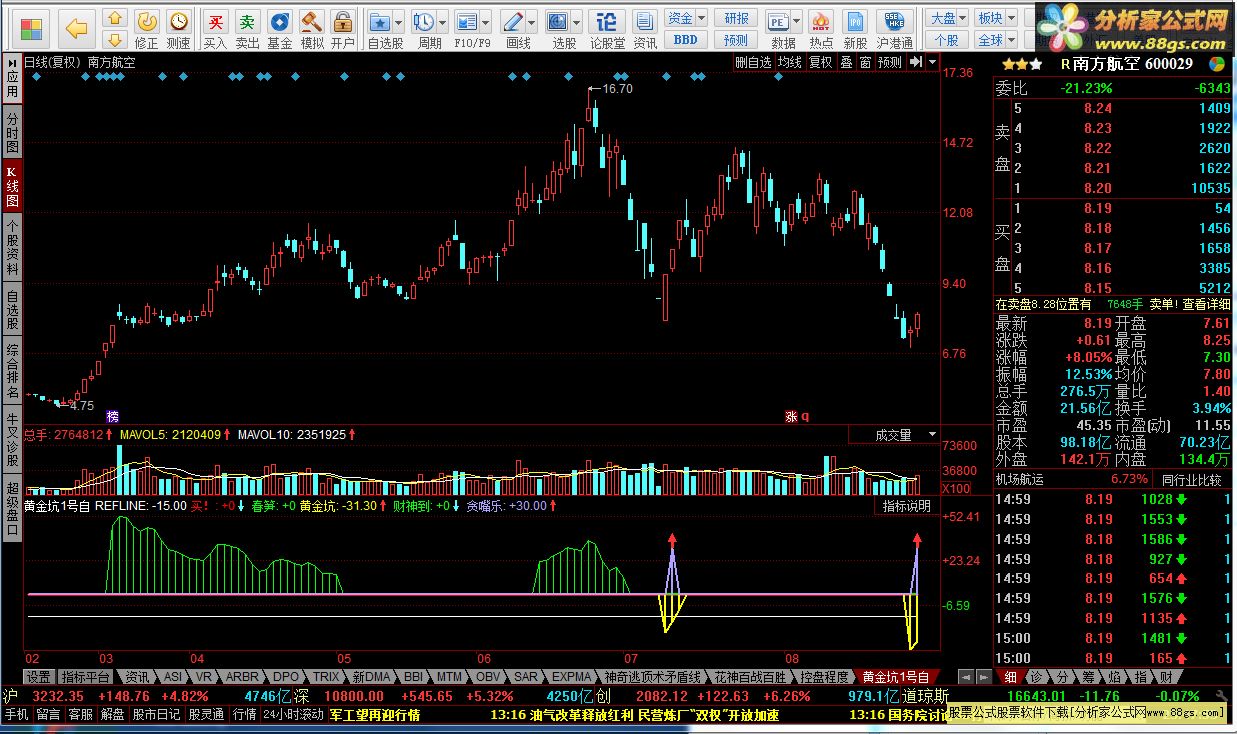Select the TRIX indicator tab
Screen dimensions: 1237x734
click(327, 677)
